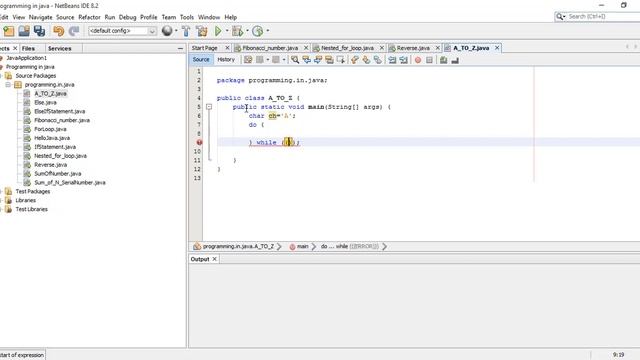
Task: Click the Previous Bookmark icon
Action: (x=354, y=60)
